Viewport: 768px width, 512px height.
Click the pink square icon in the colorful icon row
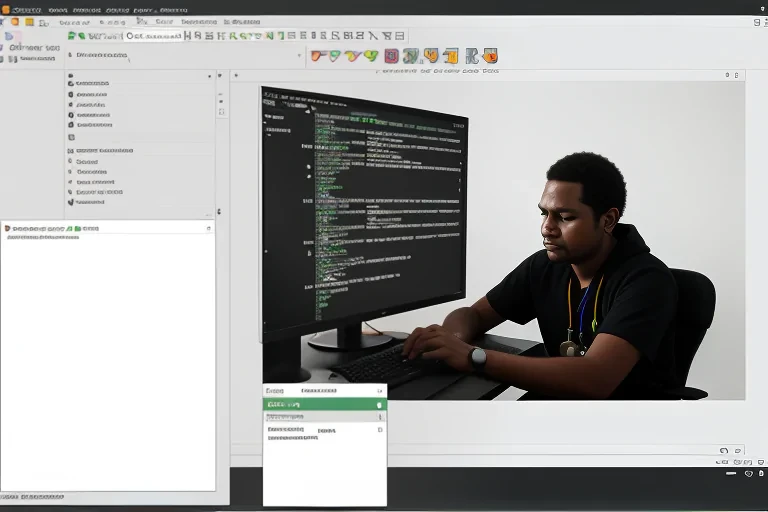(x=391, y=56)
